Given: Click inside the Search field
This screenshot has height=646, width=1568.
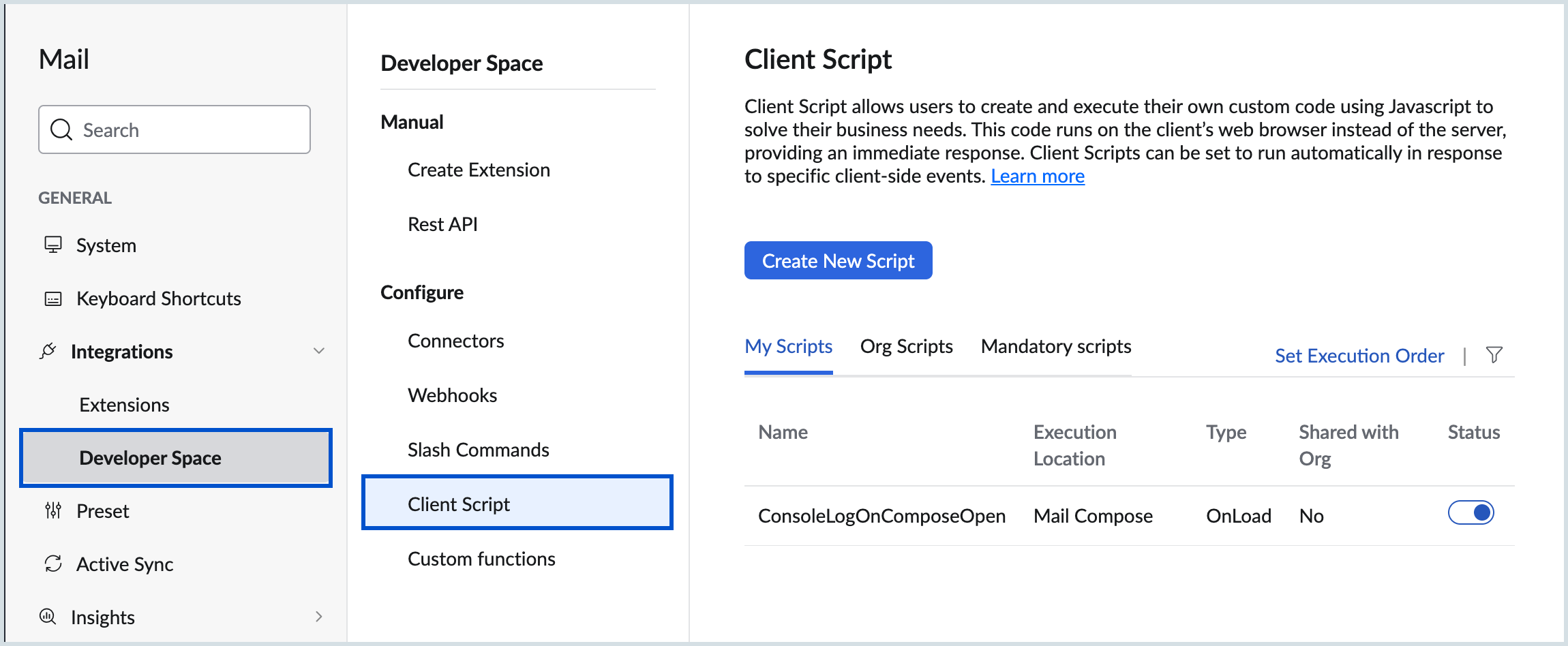Looking at the screenshot, I should 177,129.
